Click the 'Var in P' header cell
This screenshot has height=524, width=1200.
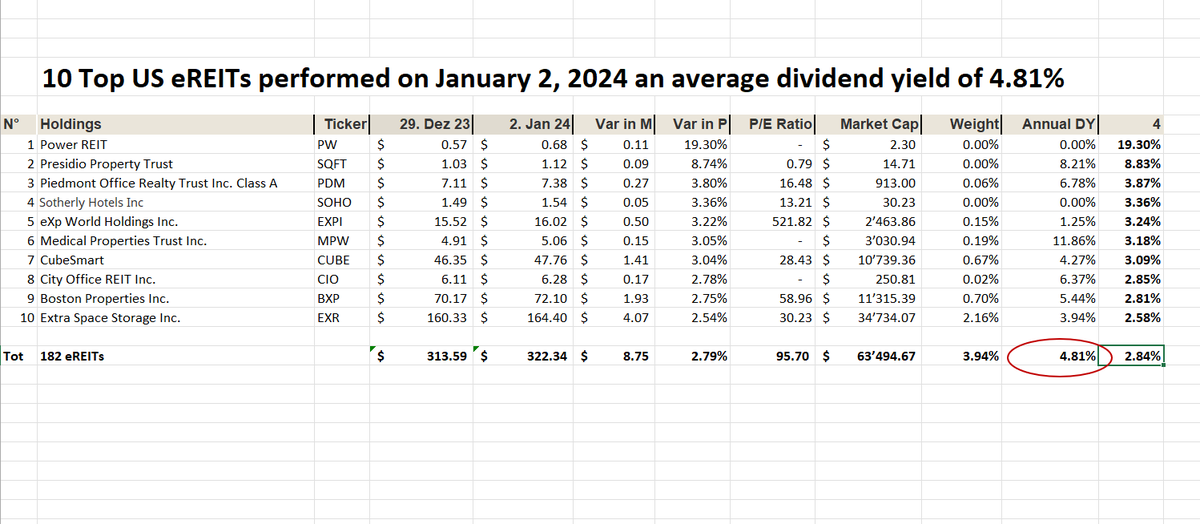coord(694,125)
